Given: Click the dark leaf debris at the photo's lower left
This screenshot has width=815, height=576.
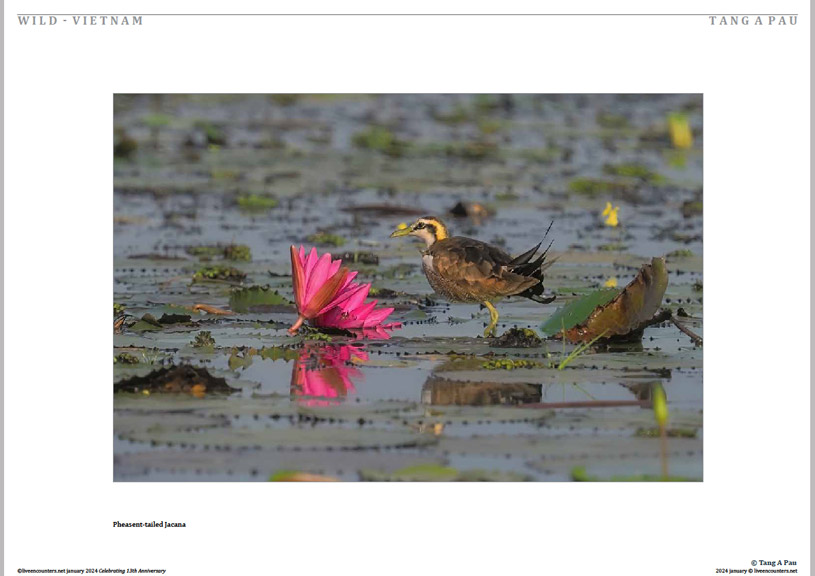Looking at the screenshot, I should click(174, 379).
